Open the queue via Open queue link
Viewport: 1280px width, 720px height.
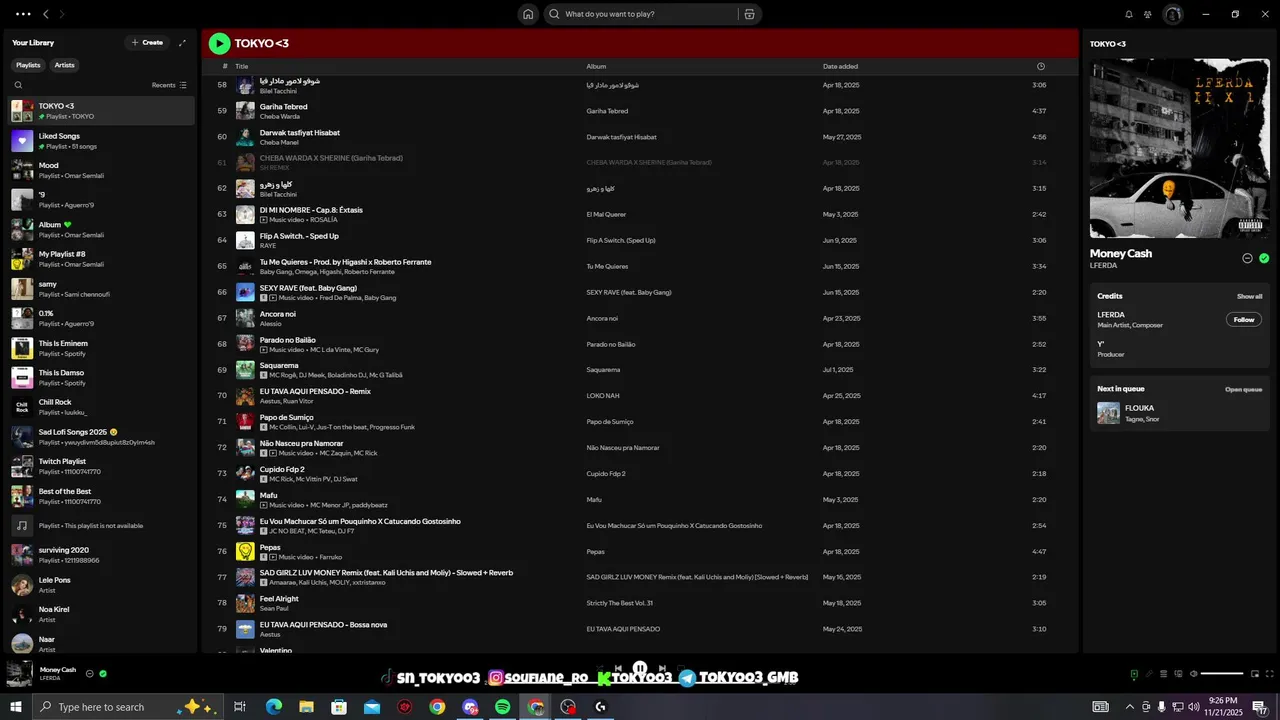click(x=1243, y=389)
